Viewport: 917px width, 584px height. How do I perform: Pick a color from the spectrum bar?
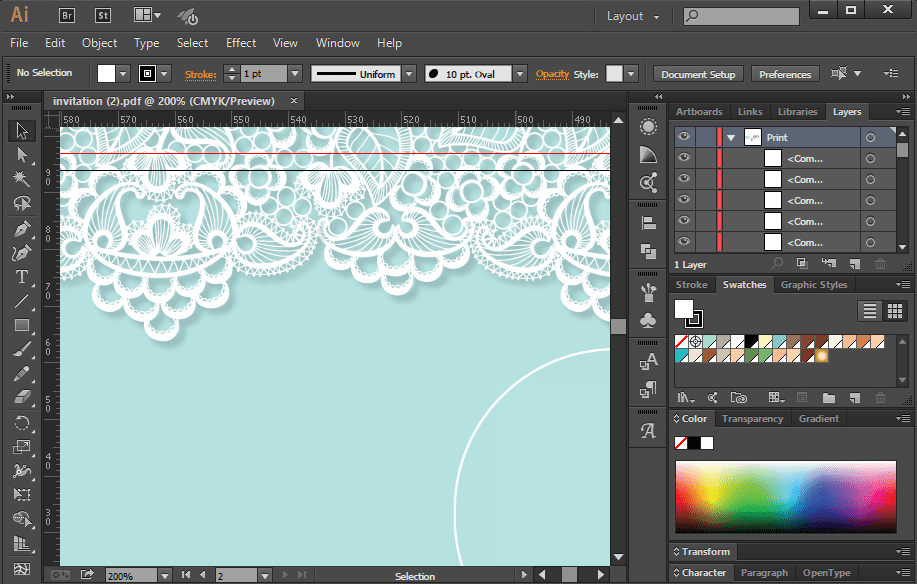[785, 497]
